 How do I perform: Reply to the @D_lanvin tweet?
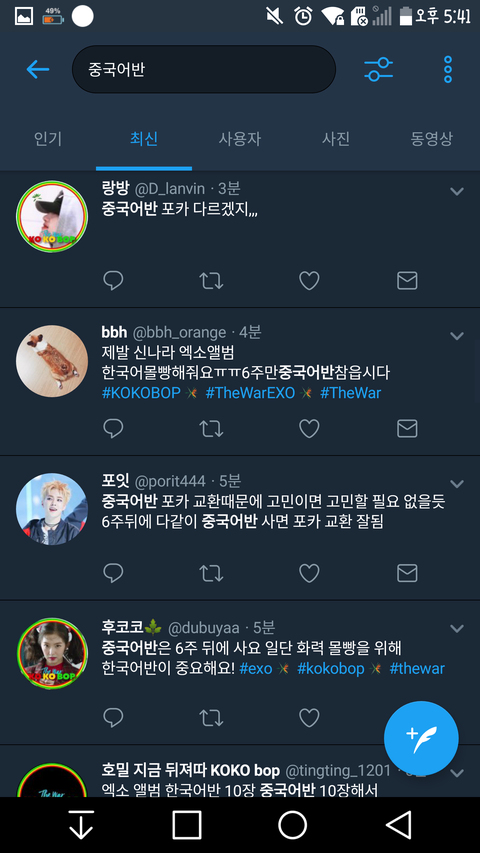(113, 281)
